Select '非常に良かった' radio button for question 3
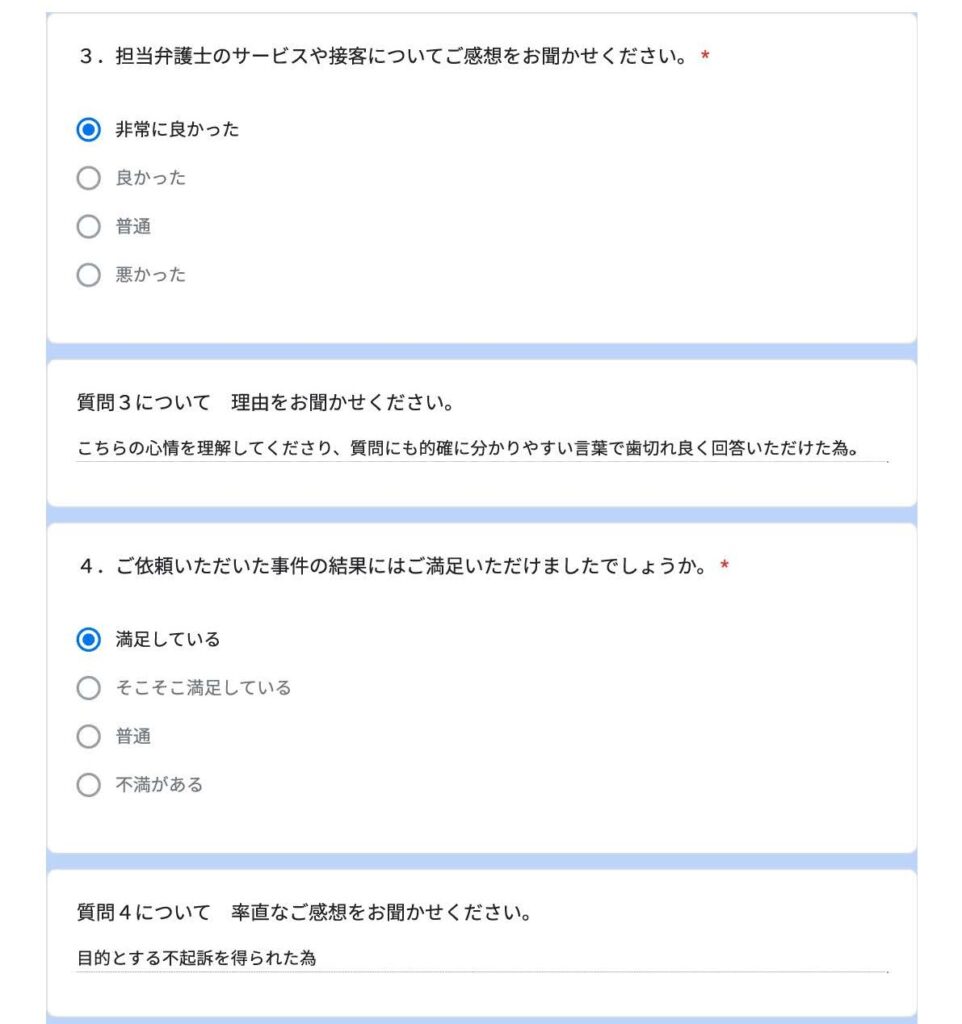This screenshot has height=1024, width=962. point(89,129)
